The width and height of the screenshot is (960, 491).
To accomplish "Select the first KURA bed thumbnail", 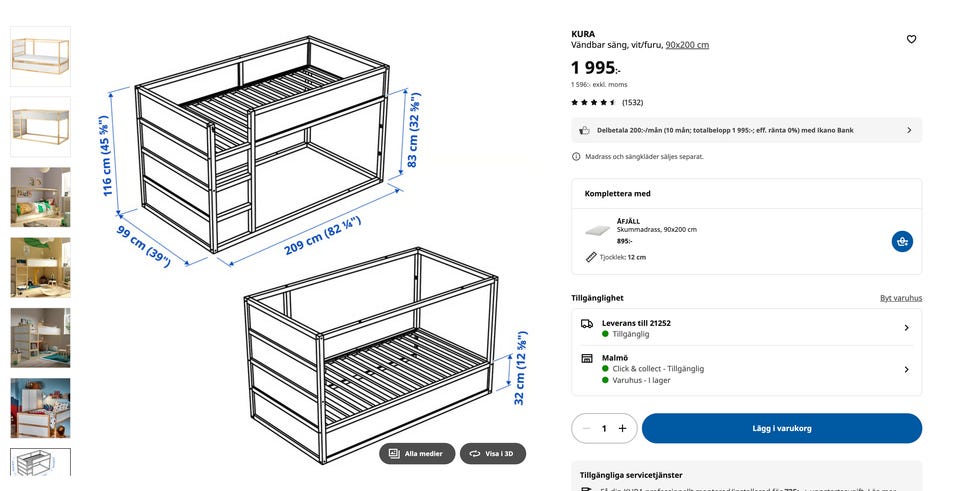I will click(x=40, y=56).
